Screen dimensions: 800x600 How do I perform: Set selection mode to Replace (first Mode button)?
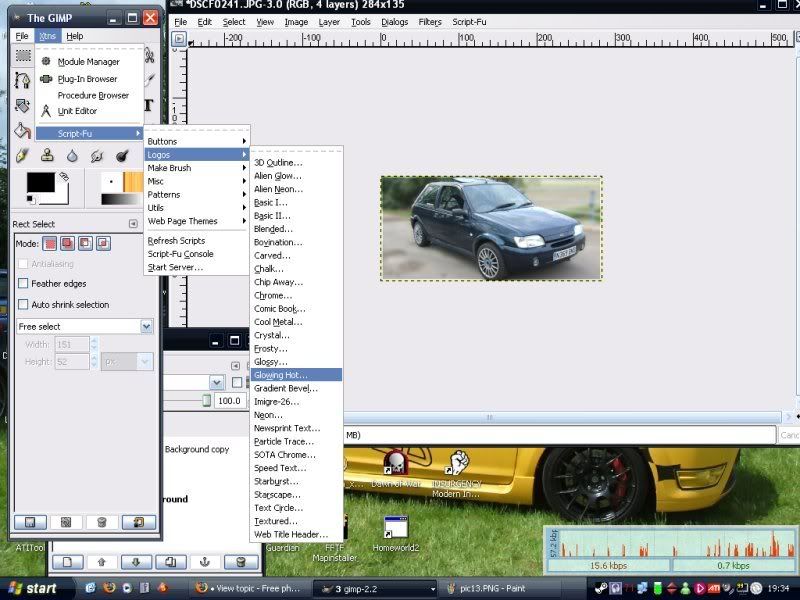click(x=49, y=243)
